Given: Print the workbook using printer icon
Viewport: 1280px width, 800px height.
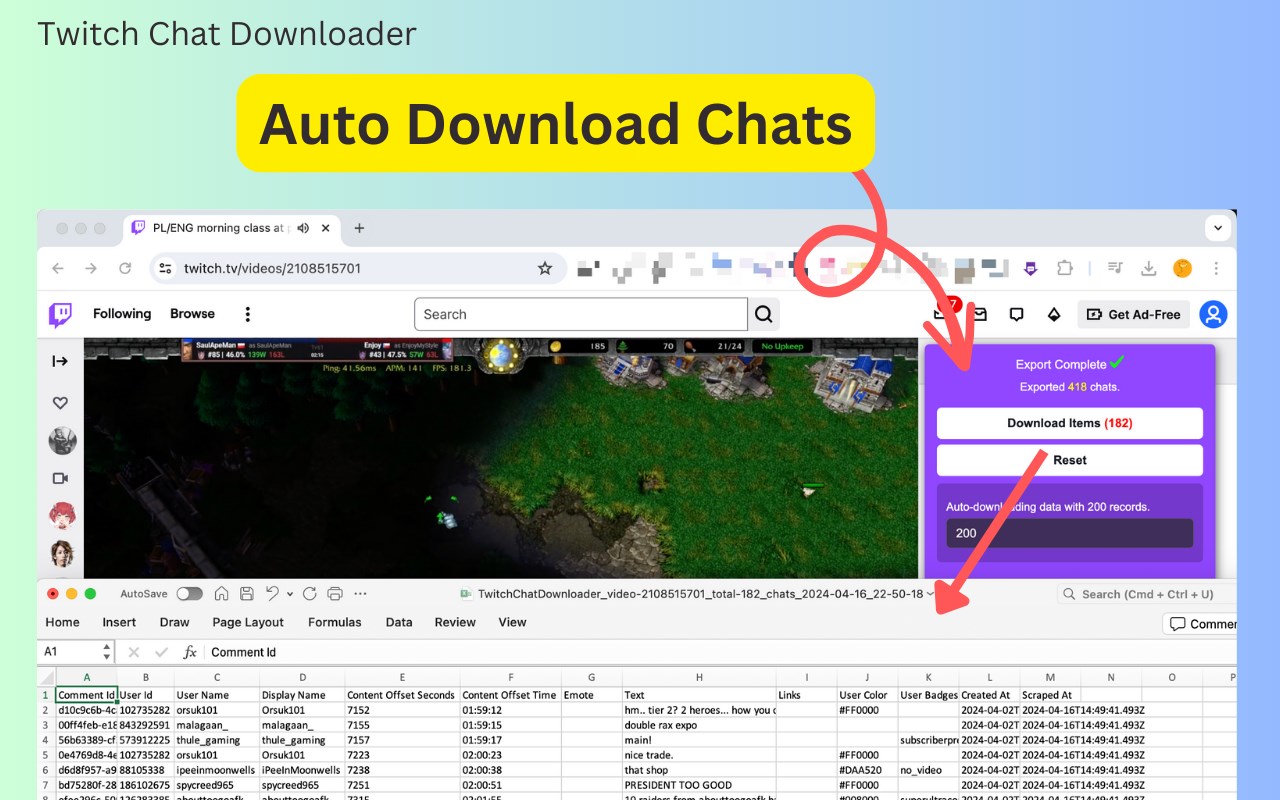Looking at the screenshot, I should click(x=335, y=594).
